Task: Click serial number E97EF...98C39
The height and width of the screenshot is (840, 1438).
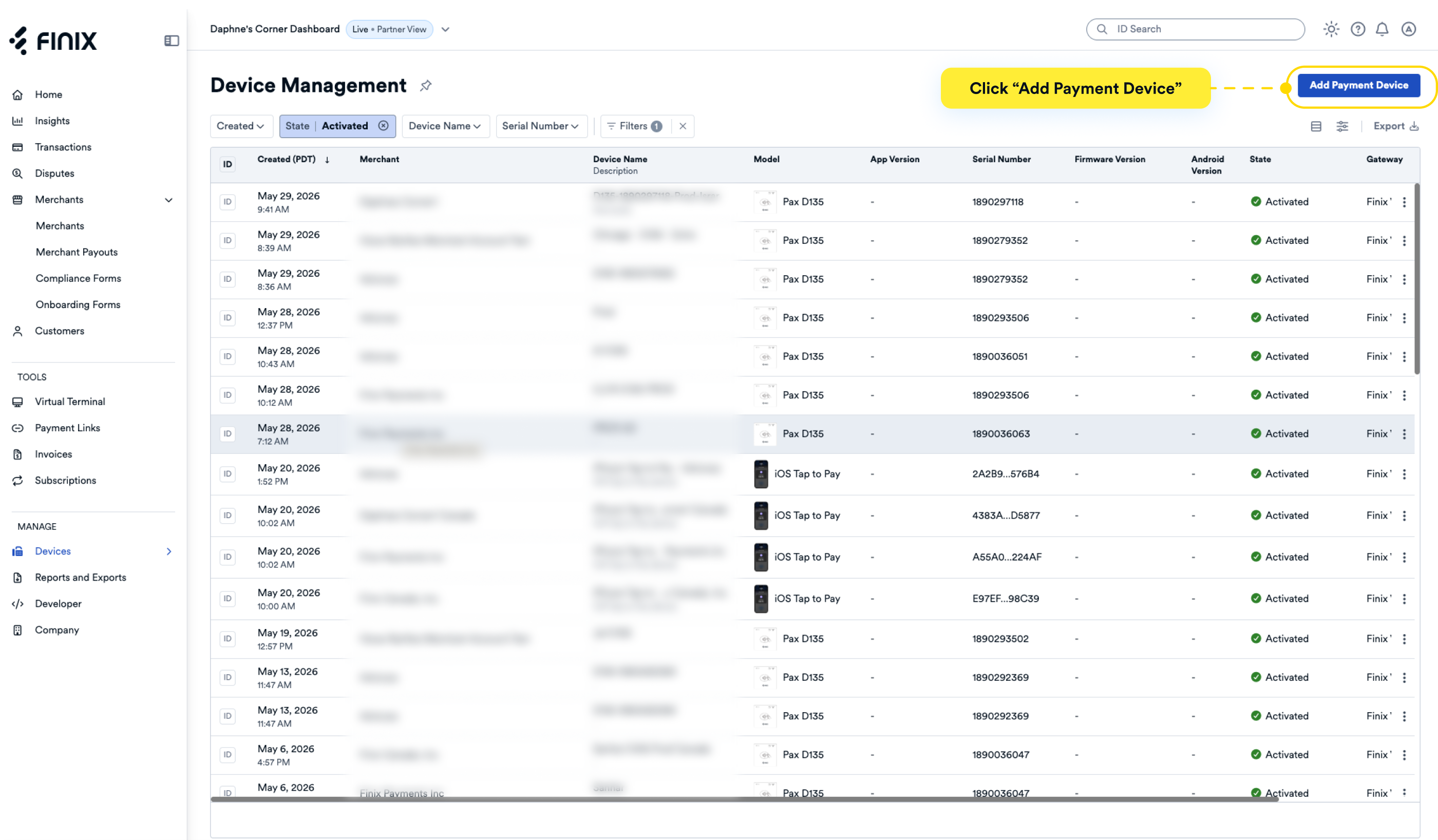Action: (1006, 599)
